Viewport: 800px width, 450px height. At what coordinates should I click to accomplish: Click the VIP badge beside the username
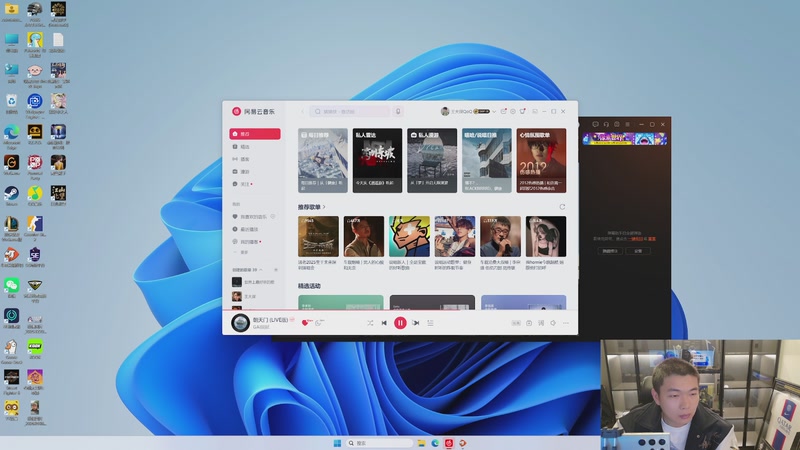click(x=482, y=111)
